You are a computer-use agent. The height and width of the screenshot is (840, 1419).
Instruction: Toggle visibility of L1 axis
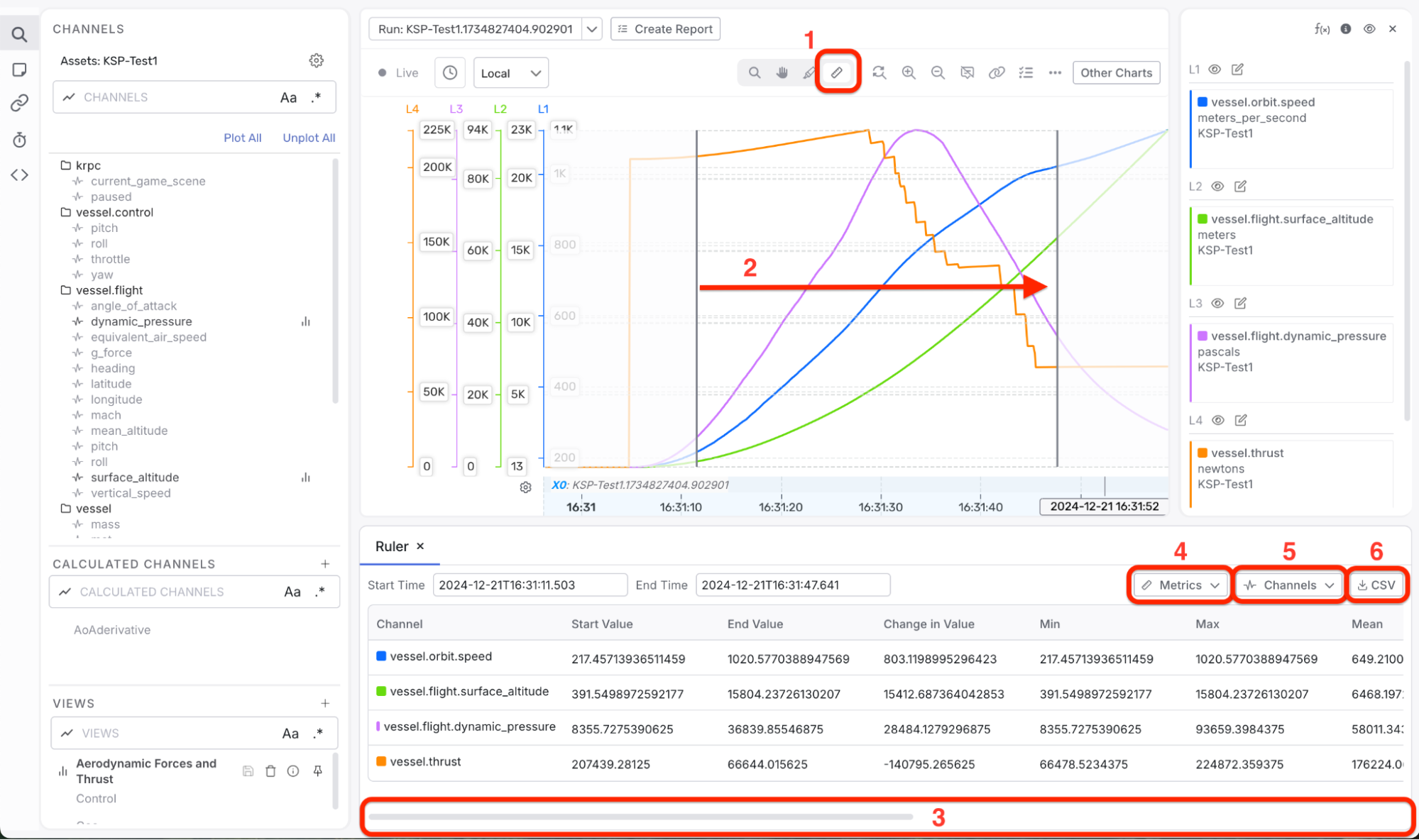(1215, 70)
